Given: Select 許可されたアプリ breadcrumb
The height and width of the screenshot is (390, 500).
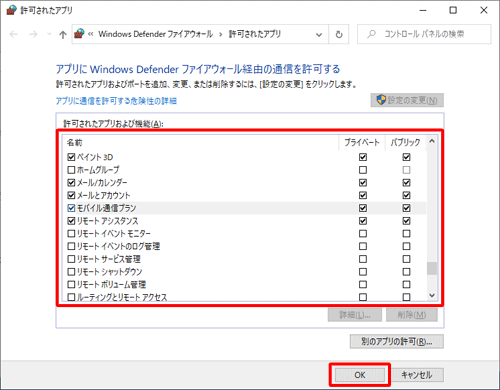Looking at the screenshot, I should click(255, 34).
